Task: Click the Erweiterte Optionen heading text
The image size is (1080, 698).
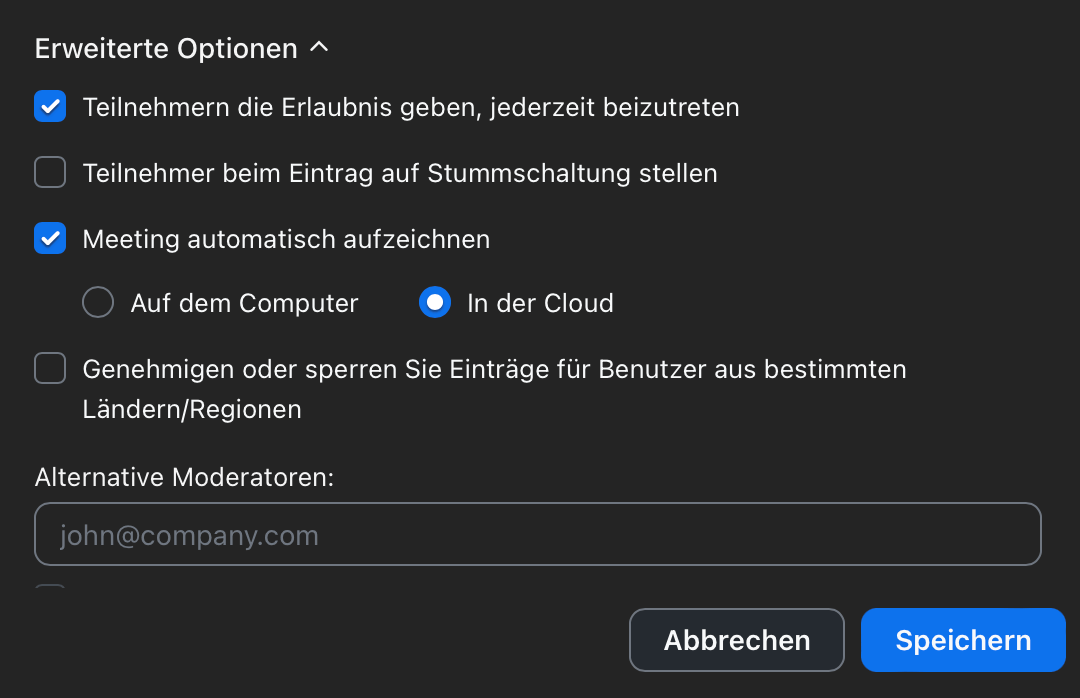Action: pos(166,49)
